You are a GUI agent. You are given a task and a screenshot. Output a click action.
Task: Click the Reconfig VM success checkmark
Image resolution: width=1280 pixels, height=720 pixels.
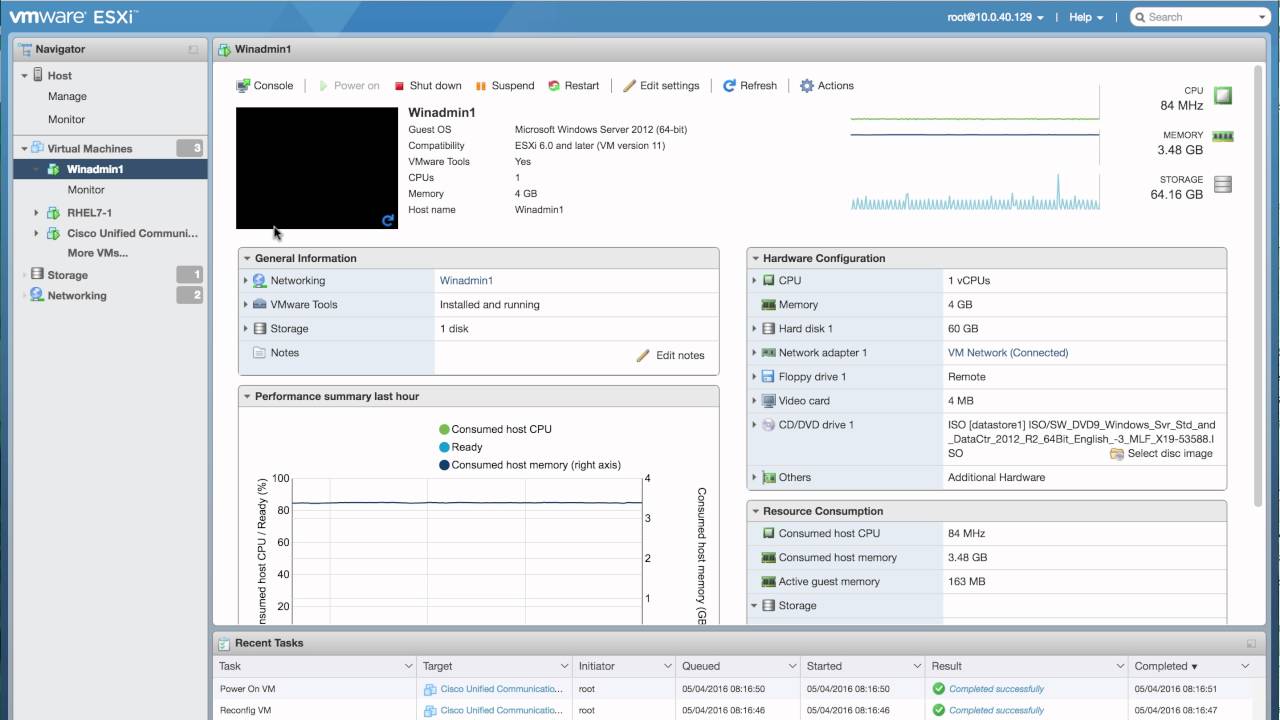pos(939,711)
